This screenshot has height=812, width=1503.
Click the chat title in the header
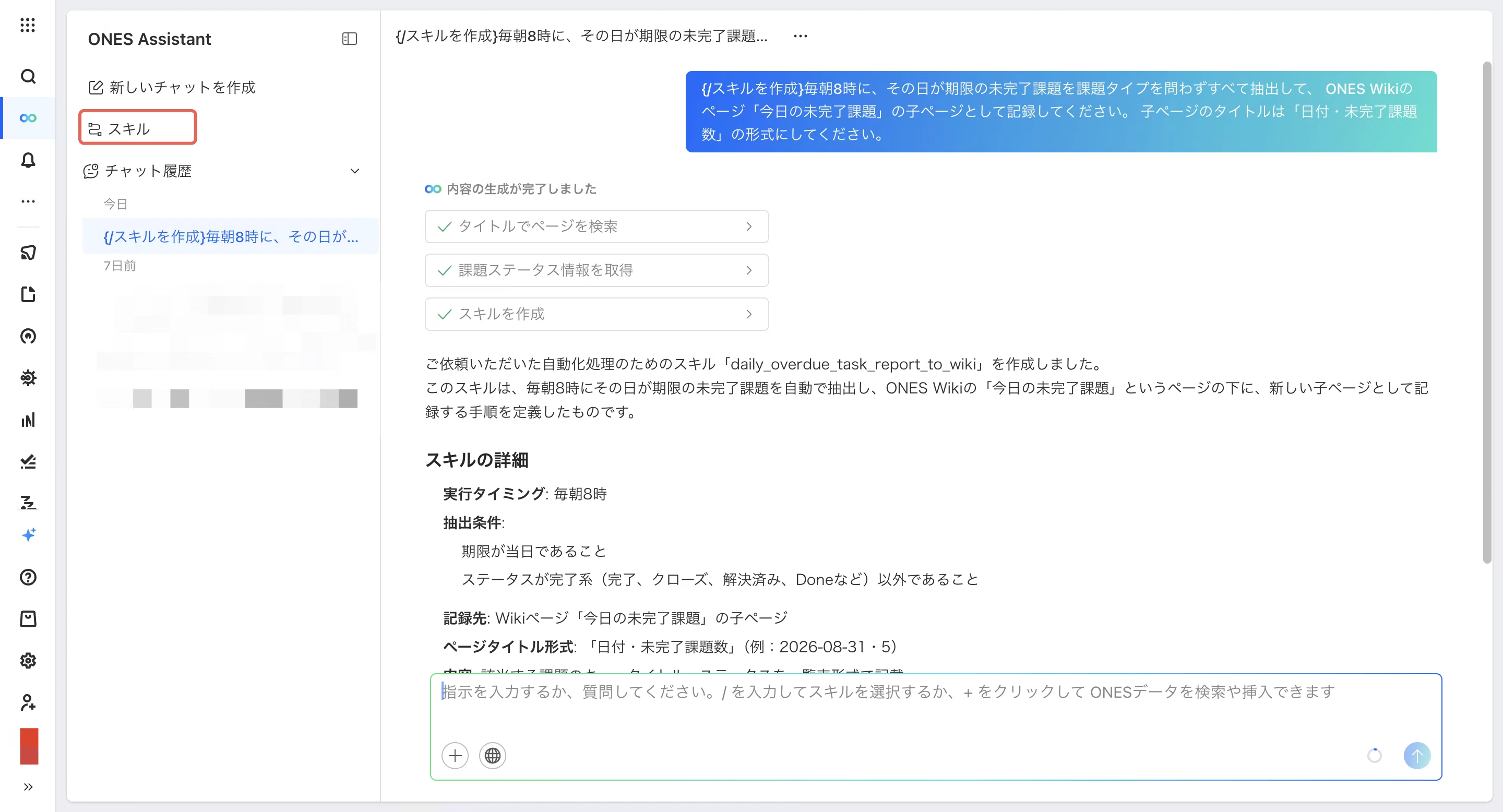[582, 36]
